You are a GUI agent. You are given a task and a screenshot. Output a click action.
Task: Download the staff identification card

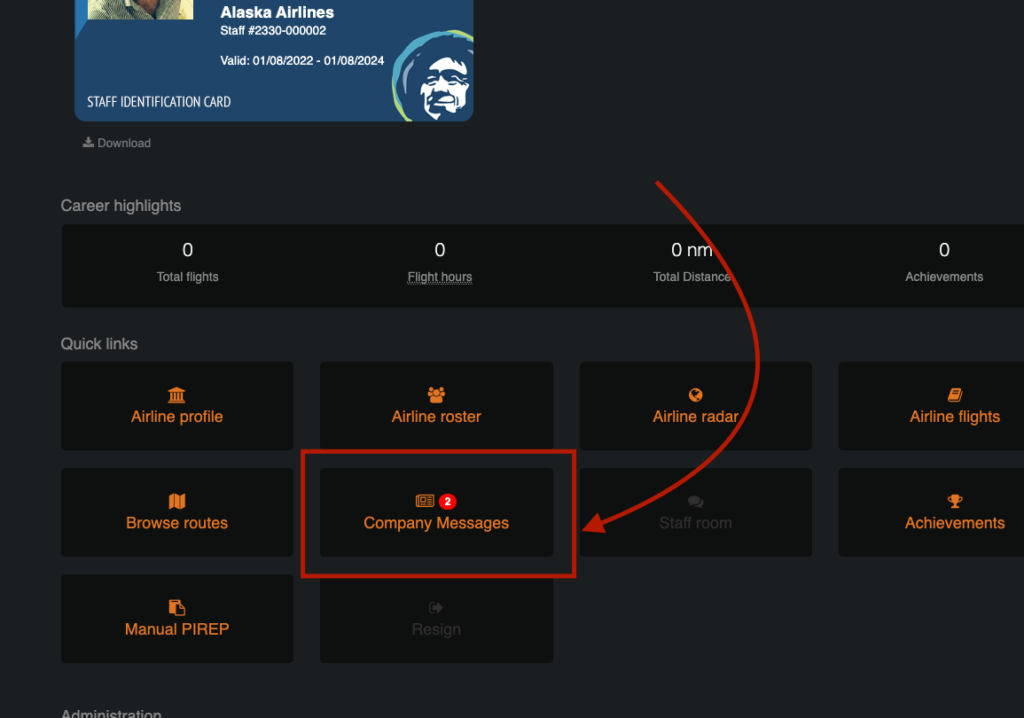[117, 143]
